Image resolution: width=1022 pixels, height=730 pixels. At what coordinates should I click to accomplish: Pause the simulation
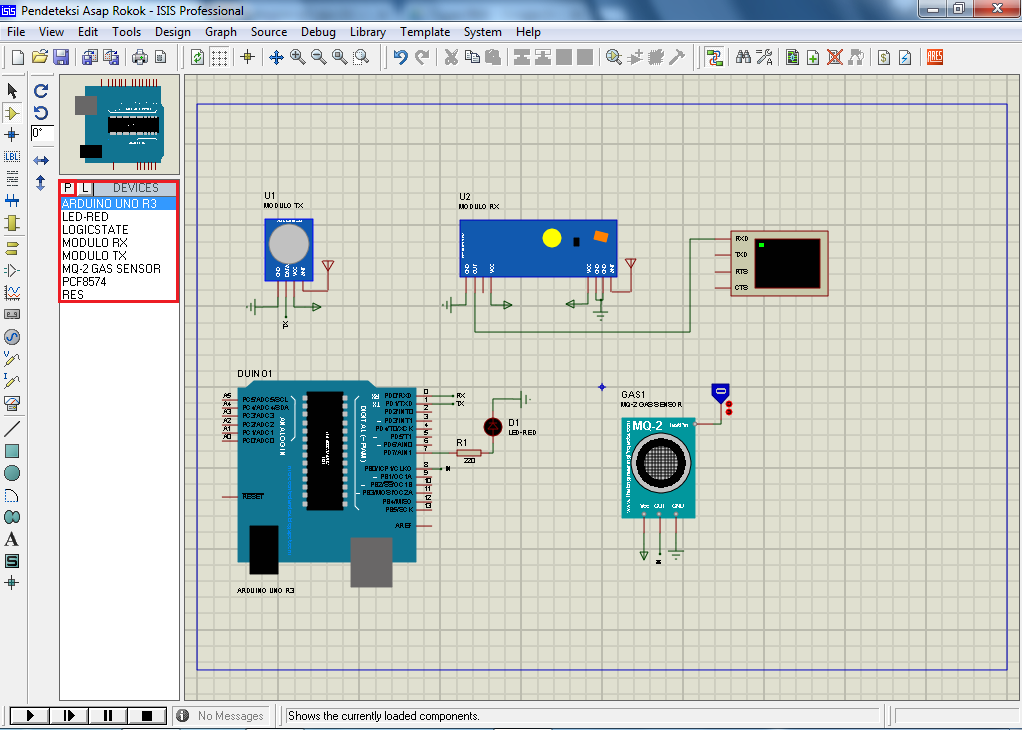click(108, 716)
